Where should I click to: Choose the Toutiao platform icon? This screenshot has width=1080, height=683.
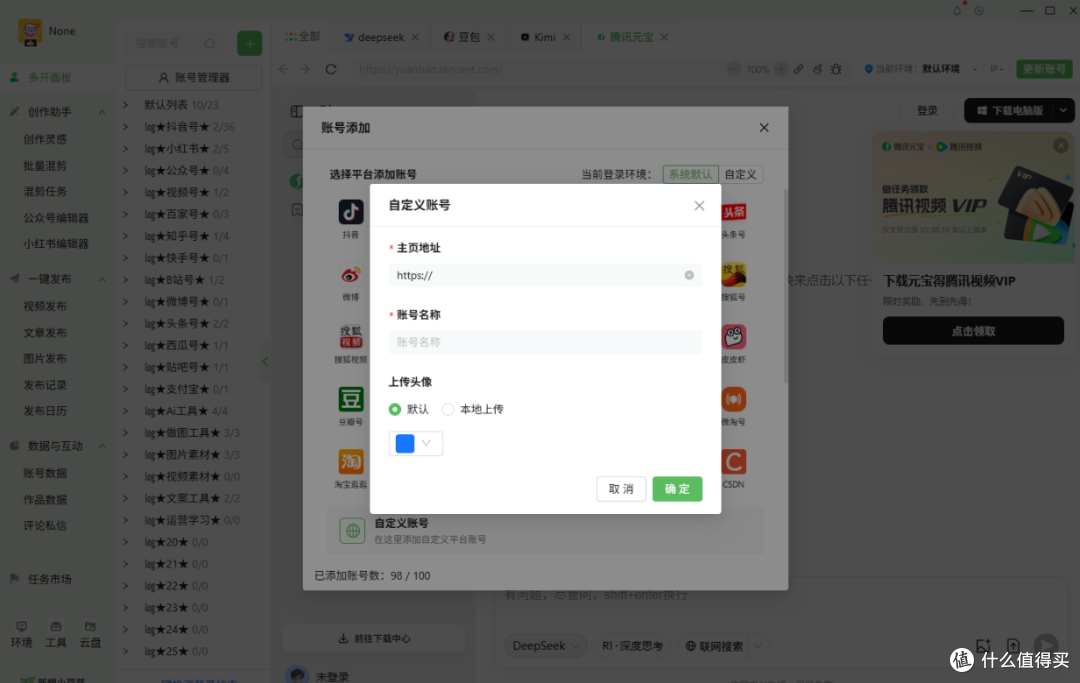734,212
